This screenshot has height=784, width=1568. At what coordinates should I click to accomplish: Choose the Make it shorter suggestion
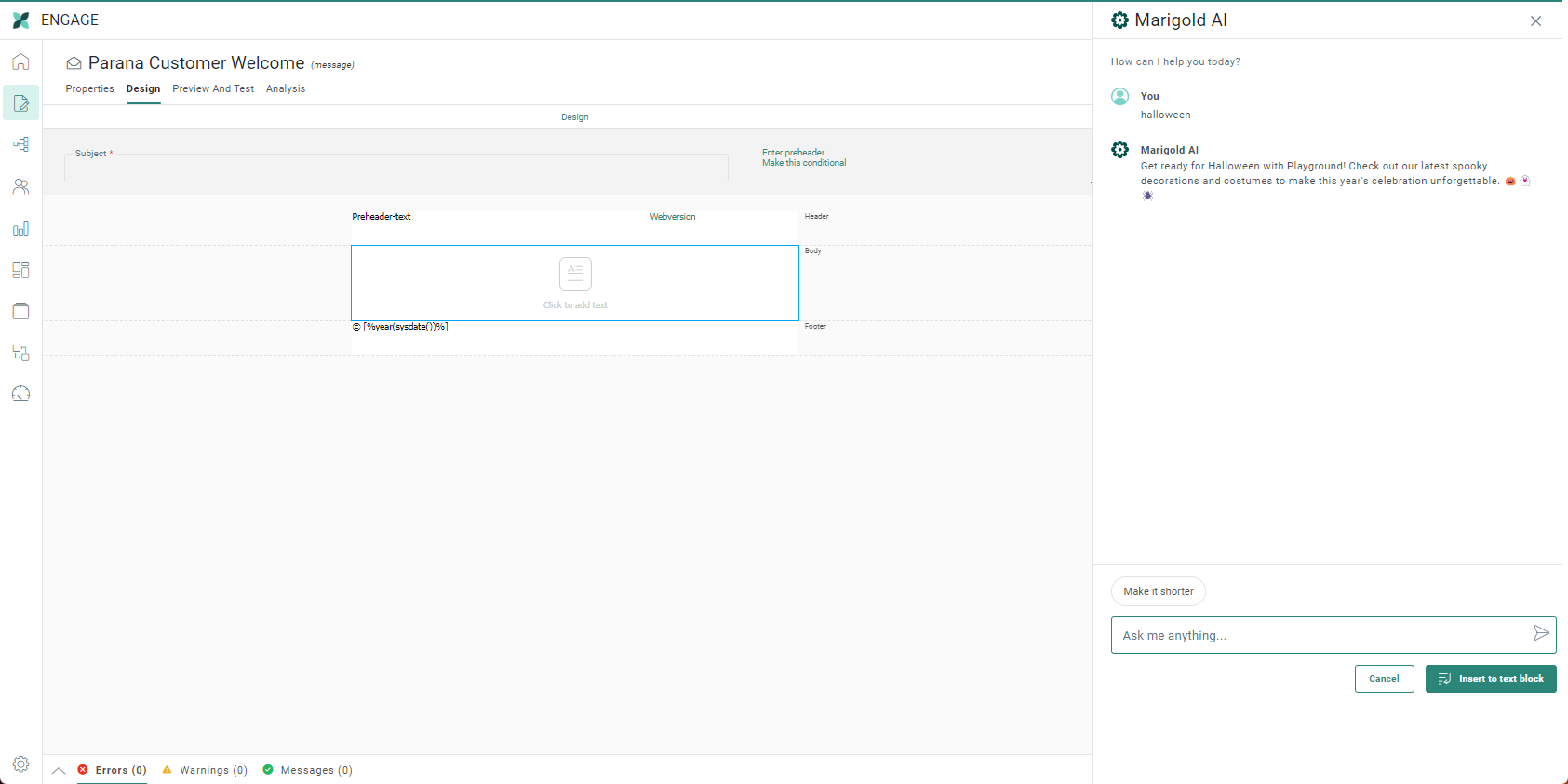tap(1158, 591)
